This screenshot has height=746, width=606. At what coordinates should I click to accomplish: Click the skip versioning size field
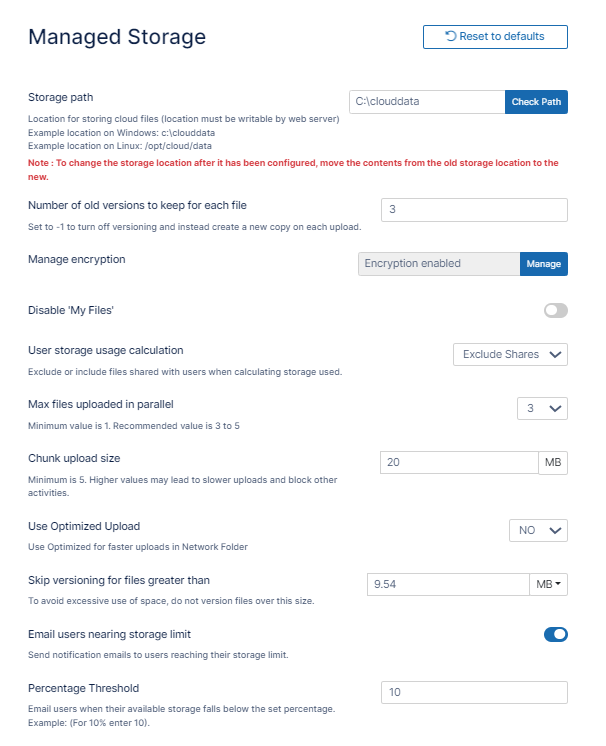click(x=445, y=584)
